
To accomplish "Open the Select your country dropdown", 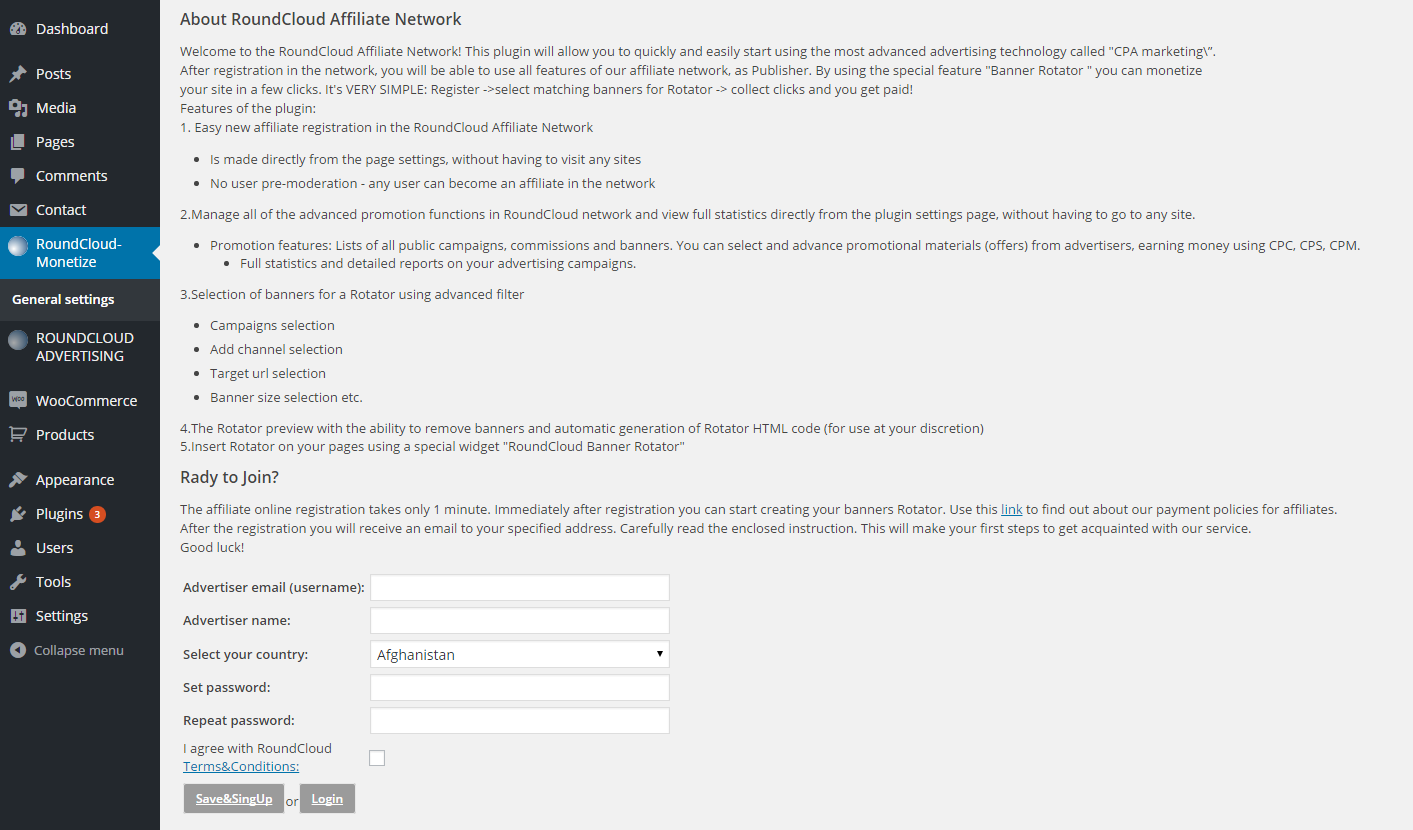I will pyautogui.click(x=520, y=654).
